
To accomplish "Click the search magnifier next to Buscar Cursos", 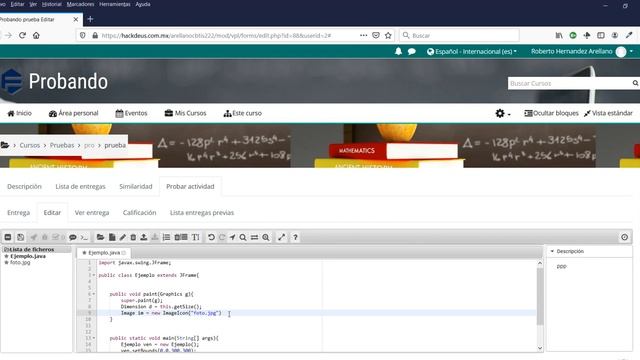I will point(635,83).
